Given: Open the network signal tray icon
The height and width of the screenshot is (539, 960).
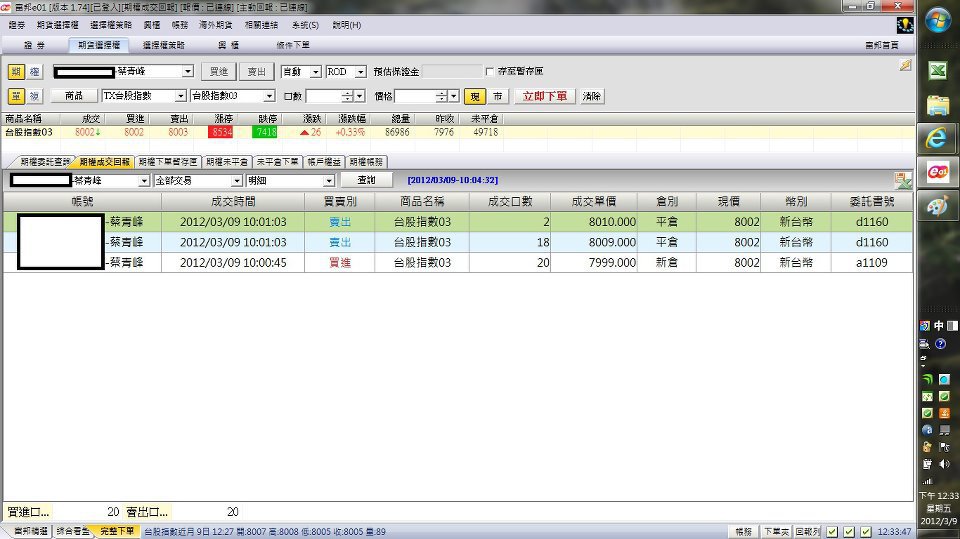Looking at the screenshot, I should (x=928, y=481).
